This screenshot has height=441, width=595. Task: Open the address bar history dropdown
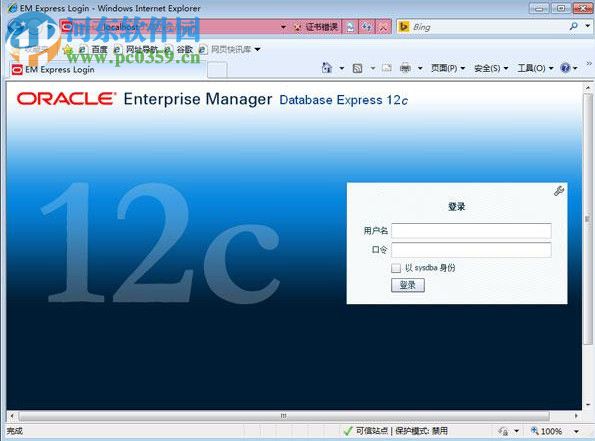pos(283,27)
